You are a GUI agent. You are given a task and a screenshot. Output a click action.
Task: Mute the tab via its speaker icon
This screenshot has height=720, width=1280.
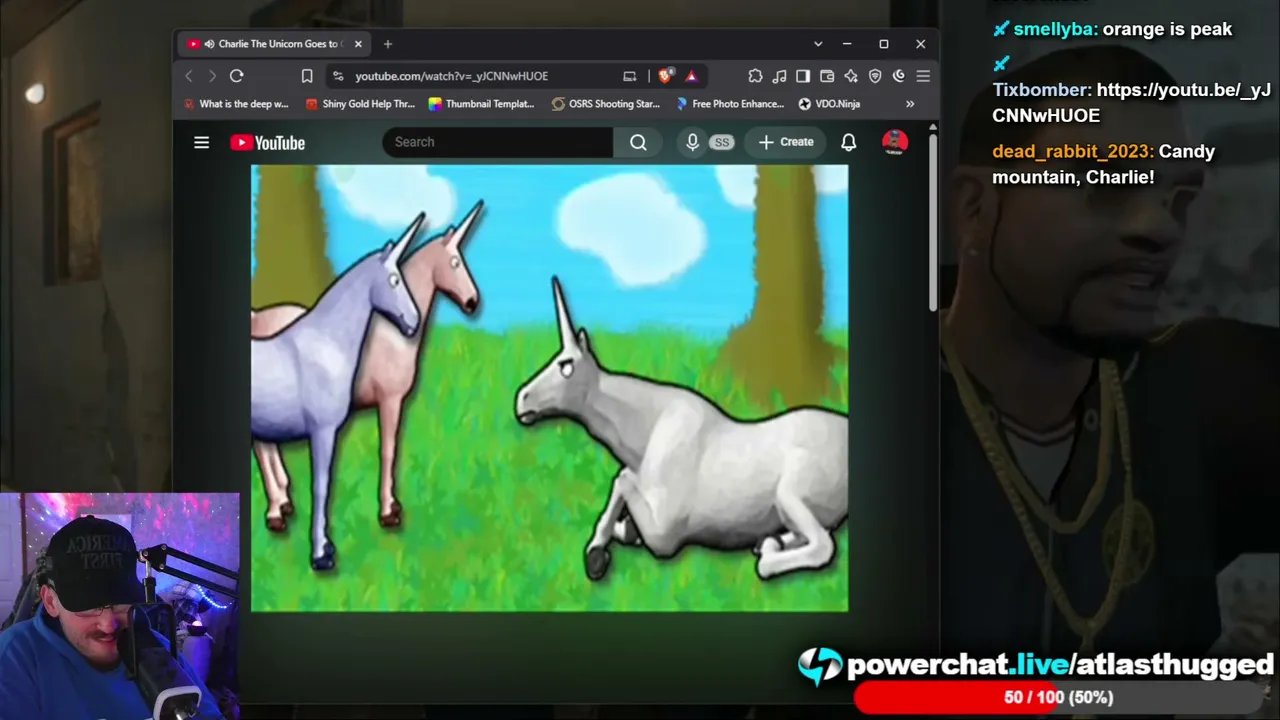pos(210,44)
